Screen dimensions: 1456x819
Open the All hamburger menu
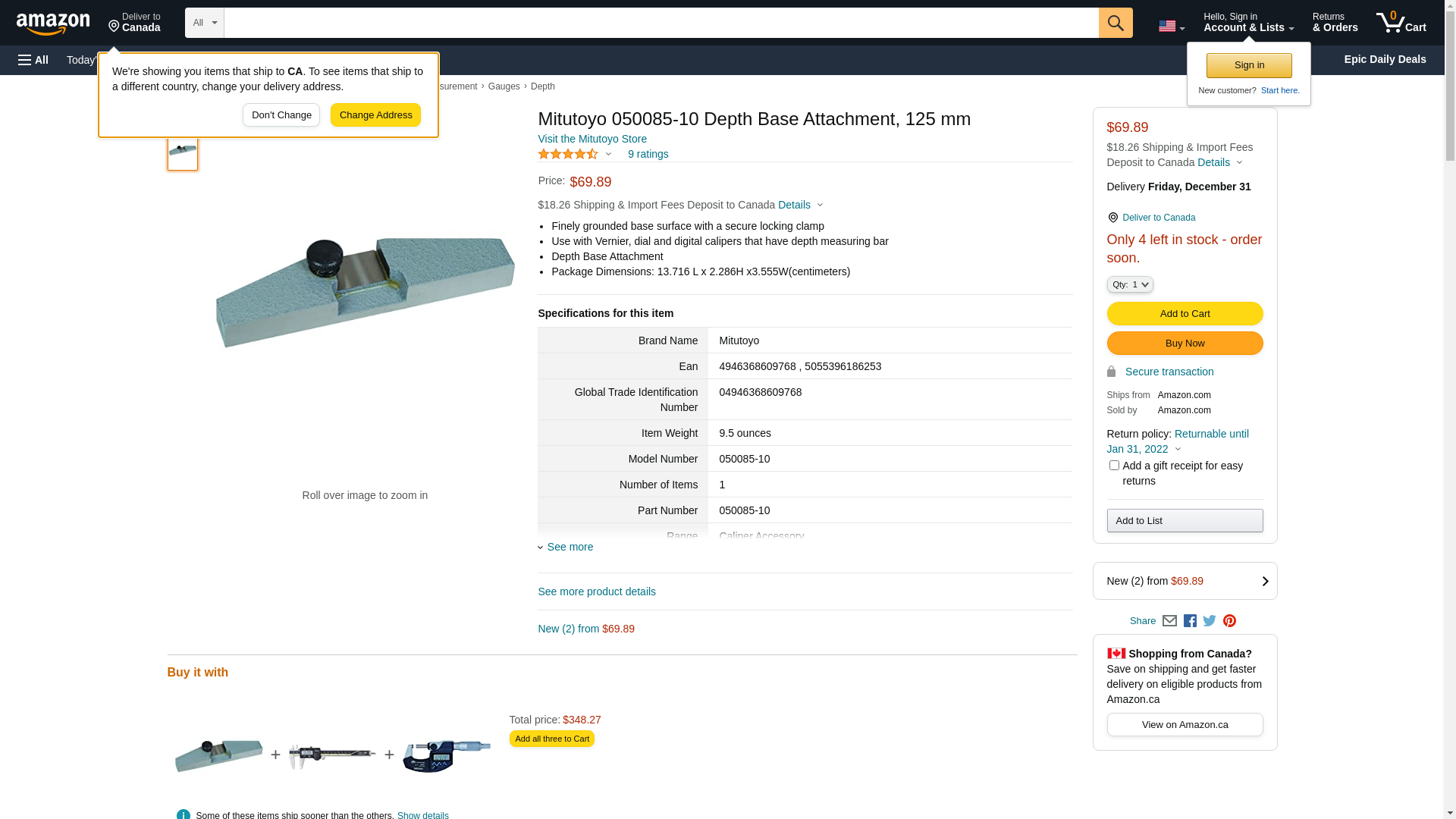click(x=33, y=60)
